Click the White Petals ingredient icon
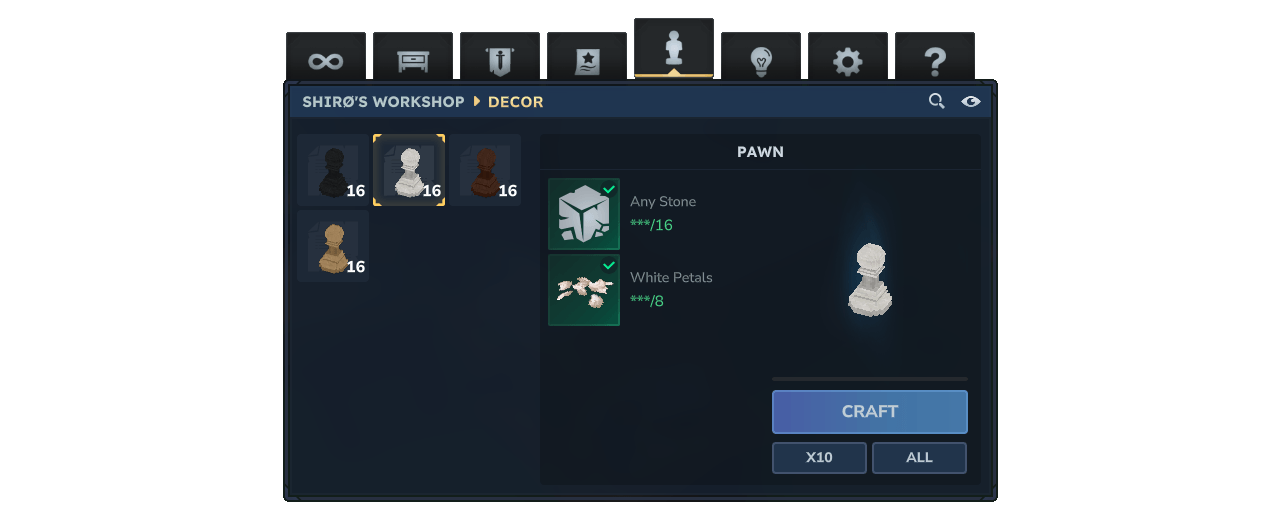Screen dimensions: 1280x520 [x=584, y=290]
